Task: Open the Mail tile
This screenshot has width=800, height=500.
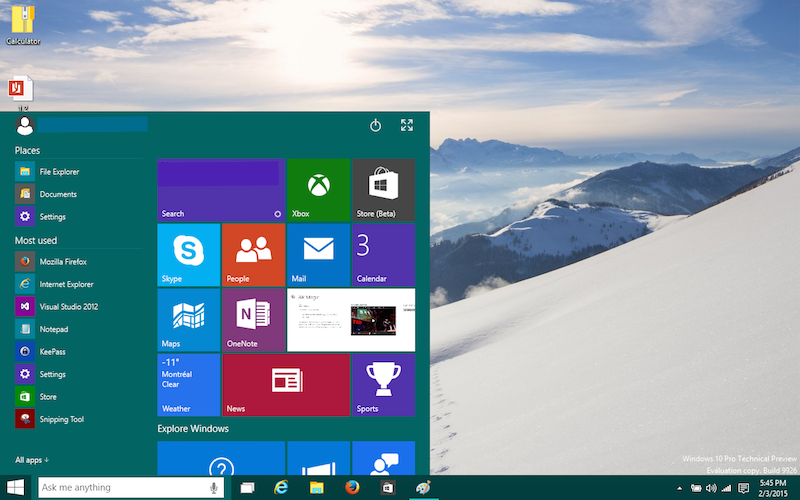Action: [318, 254]
